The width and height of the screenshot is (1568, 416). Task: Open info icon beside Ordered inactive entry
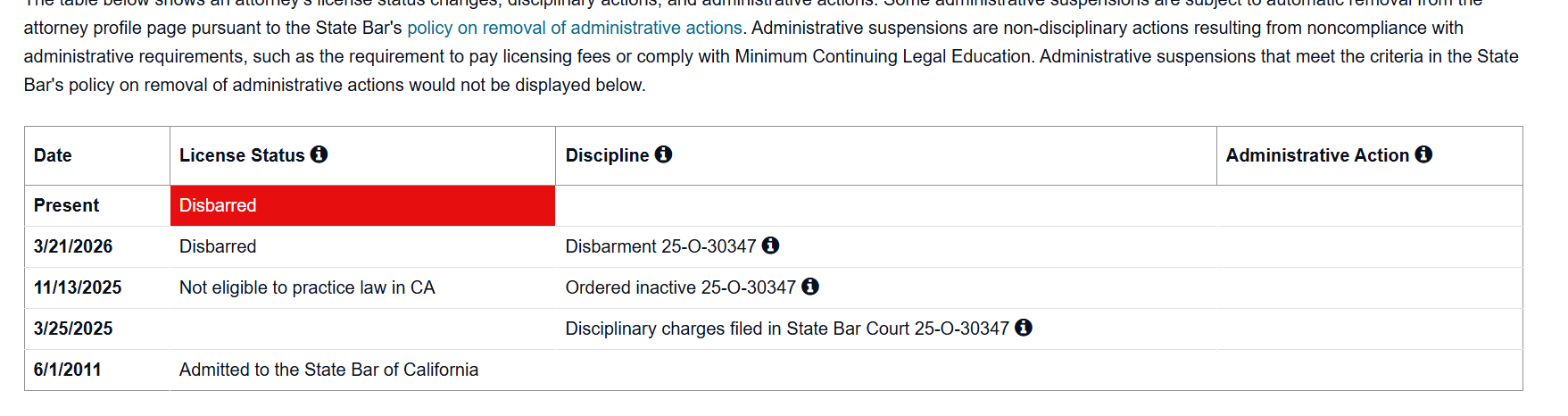[810, 287]
